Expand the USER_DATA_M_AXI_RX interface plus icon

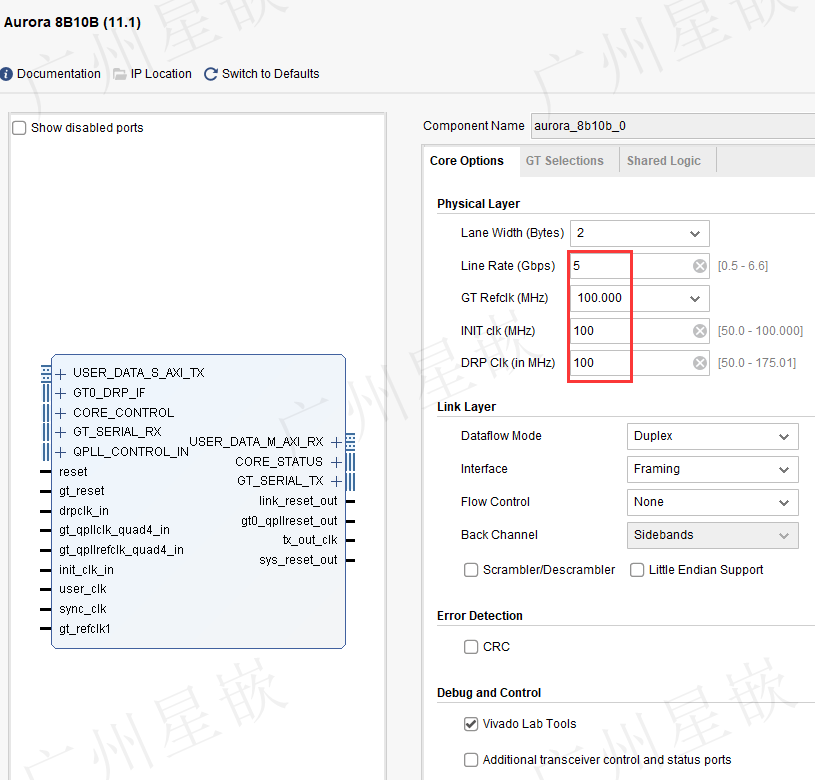pyautogui.click(x=336, y=442)
